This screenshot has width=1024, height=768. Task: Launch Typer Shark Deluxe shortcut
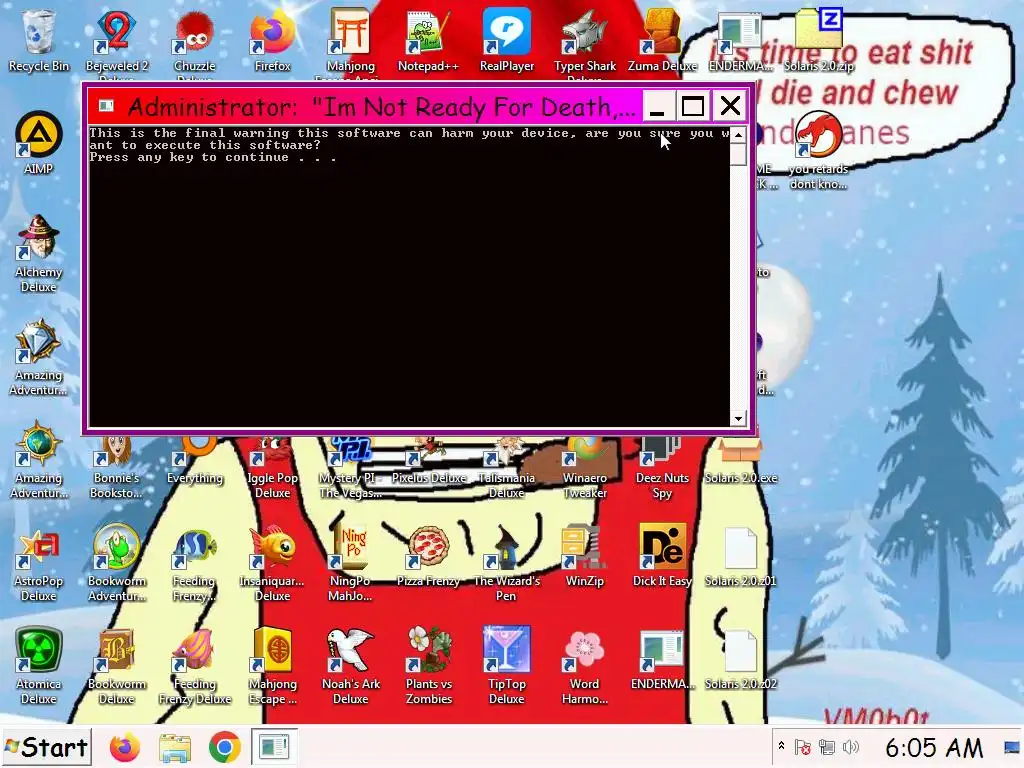pyautogui.click(x=584, y=40)
